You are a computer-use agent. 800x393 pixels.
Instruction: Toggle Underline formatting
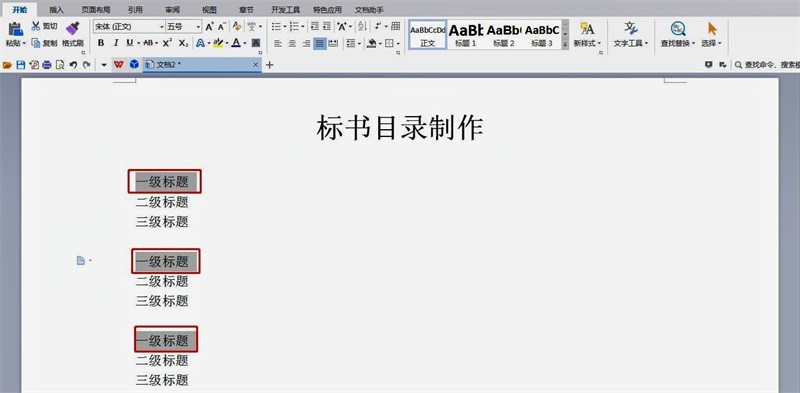point(130,43)
